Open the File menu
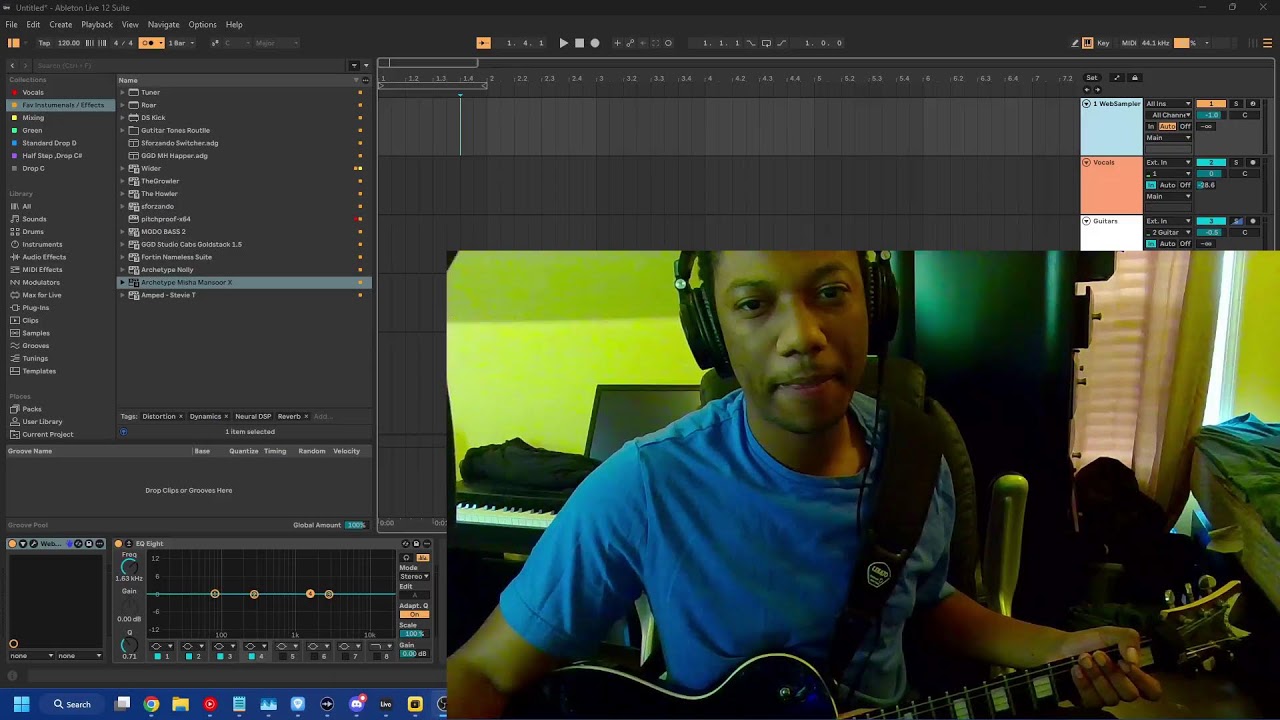Image resolution: width=1280 pixels, height=720 pixels. (11, 24)
